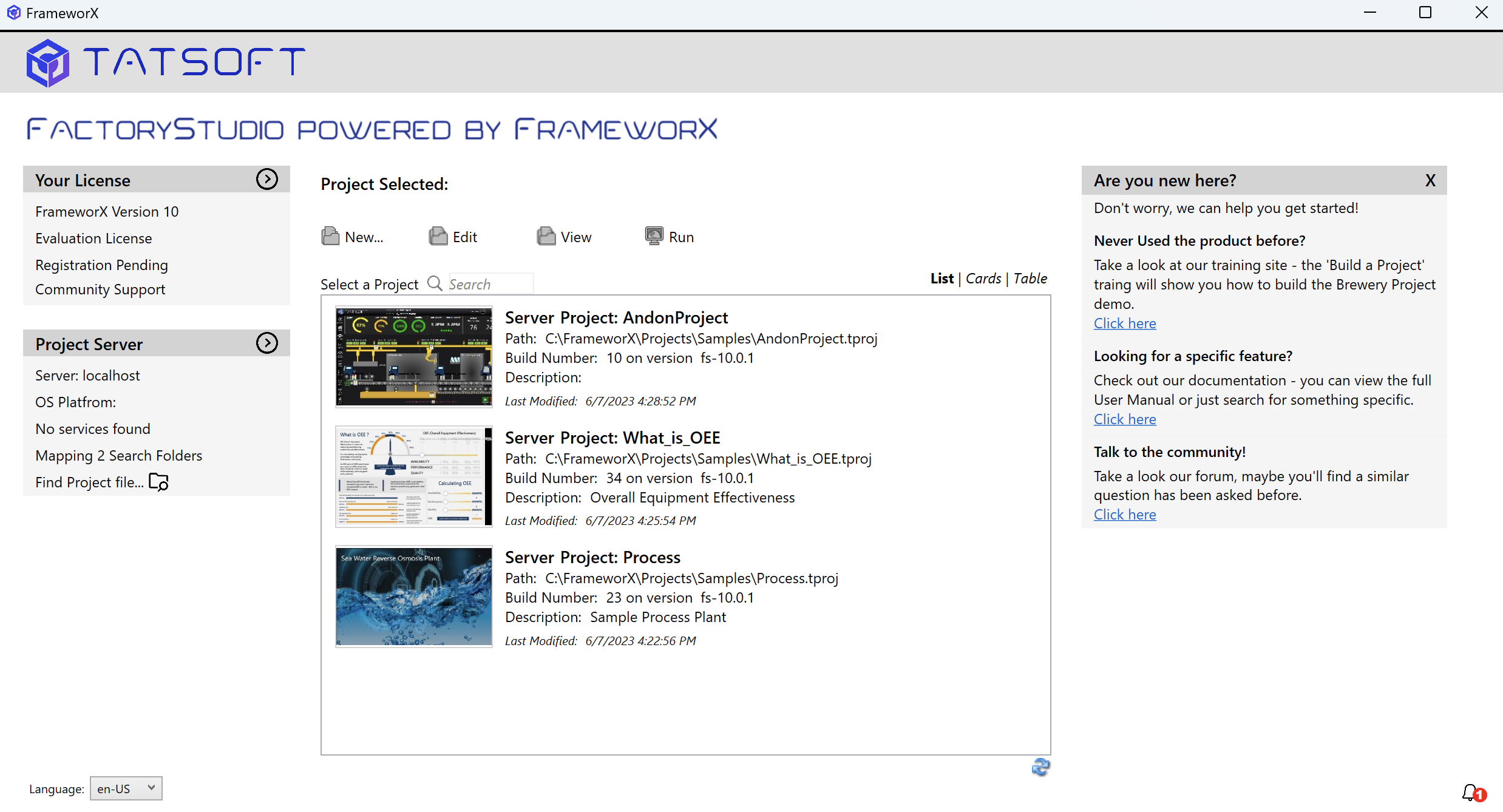Screen dimensions: 1503x812
Task: Click Community Support entry
Action: [100, 289]
